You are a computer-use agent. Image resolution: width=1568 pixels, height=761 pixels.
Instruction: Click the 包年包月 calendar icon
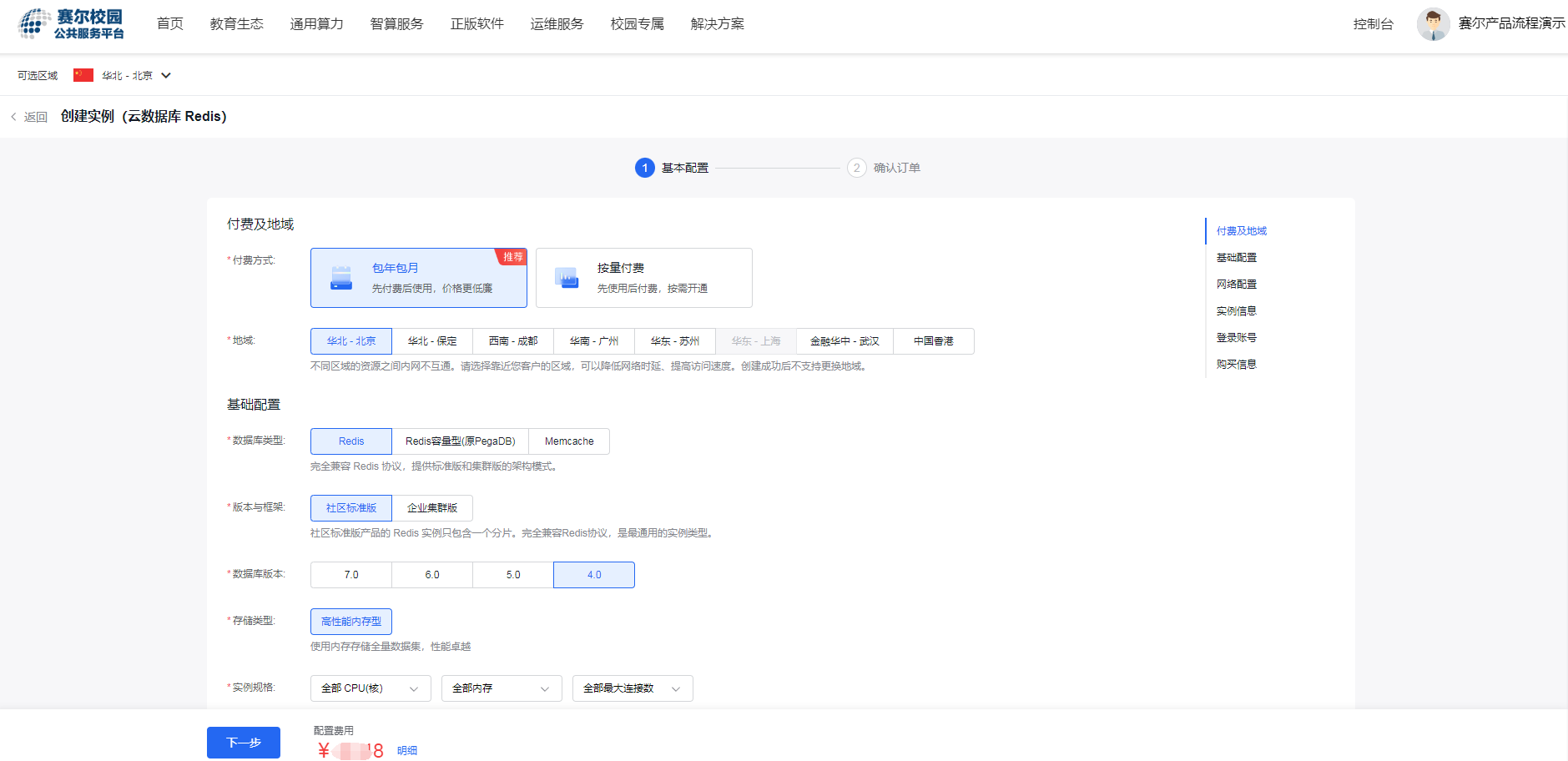point(341,278)
